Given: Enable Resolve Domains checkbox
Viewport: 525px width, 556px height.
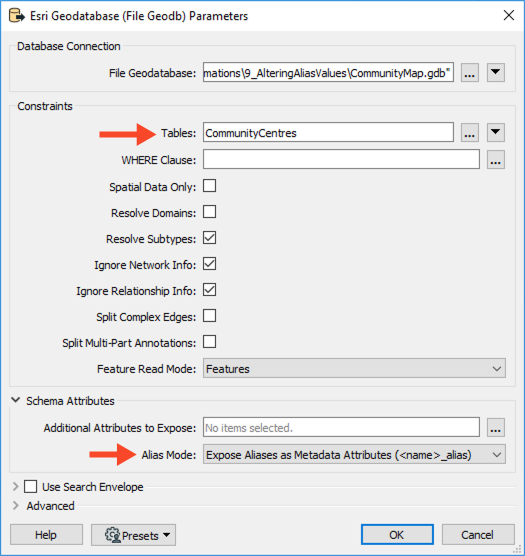Looking at the screenshot, I should [x=210, y=212].
